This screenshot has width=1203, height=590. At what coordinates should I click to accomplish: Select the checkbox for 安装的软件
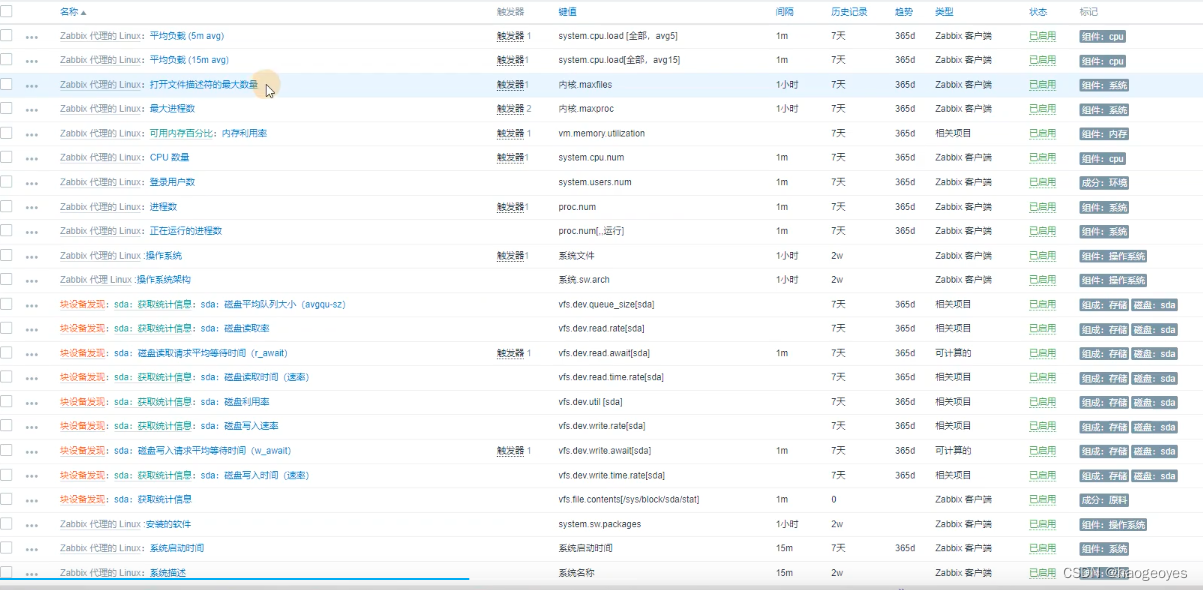point(6,523)
